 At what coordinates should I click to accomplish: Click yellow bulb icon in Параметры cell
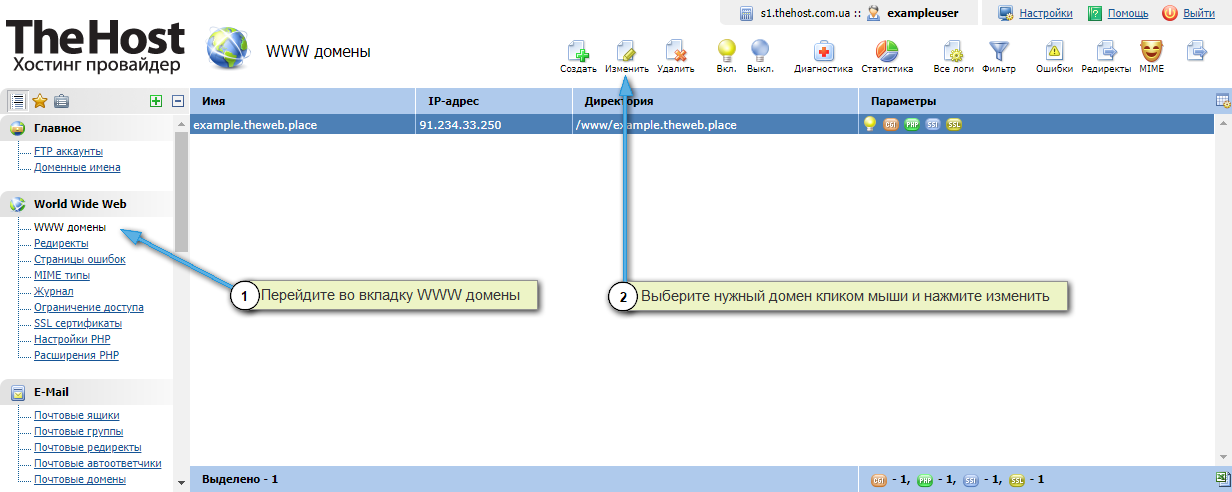[870, 125]
